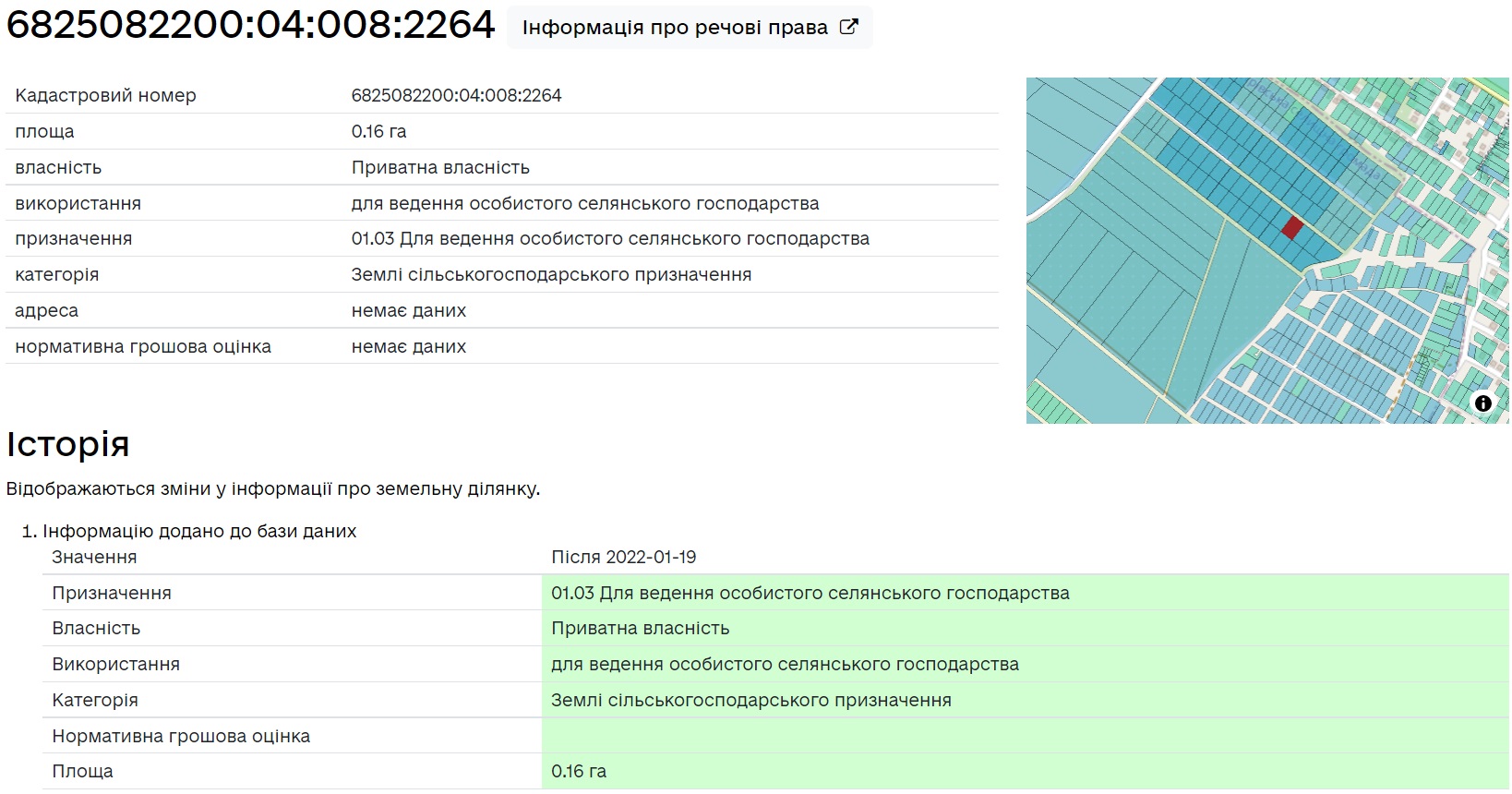Select the площа label in details table
1512x794 pixels.
[x=44, y=131]
